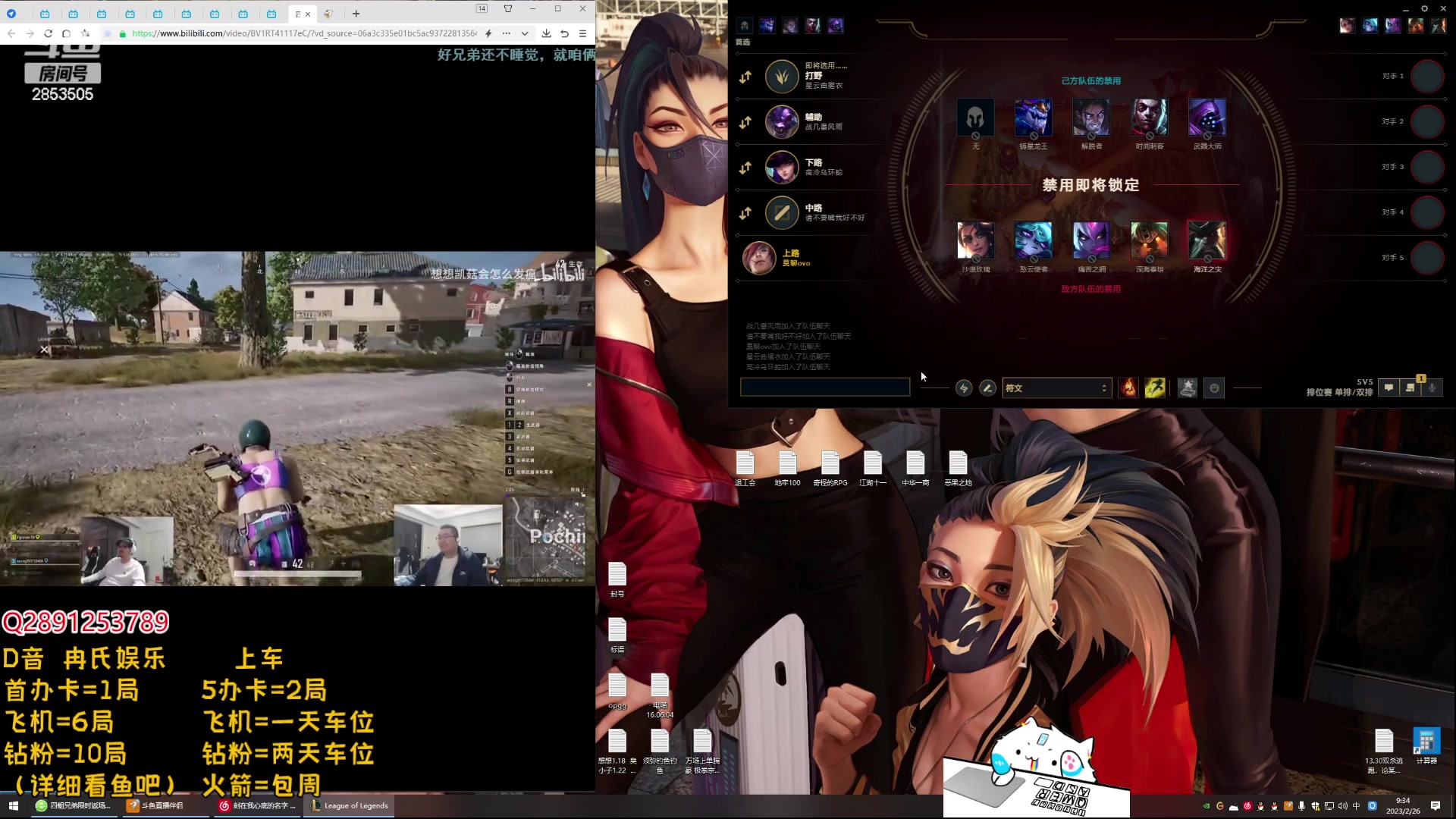Open the browser home page
This screenshot has width=1456, height=819.
[x=67, y=33]
